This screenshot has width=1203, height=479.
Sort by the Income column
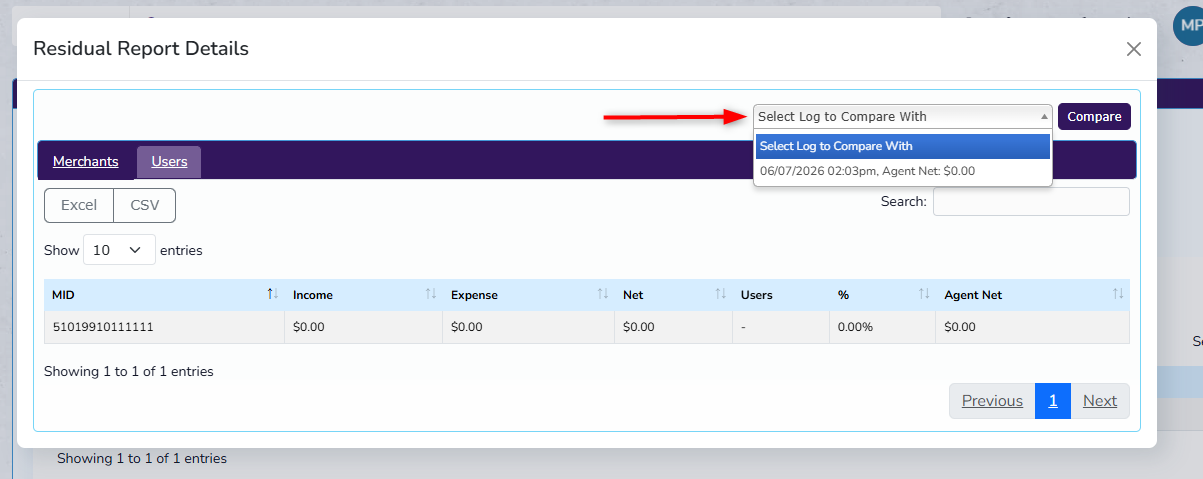tap(364, 295)
